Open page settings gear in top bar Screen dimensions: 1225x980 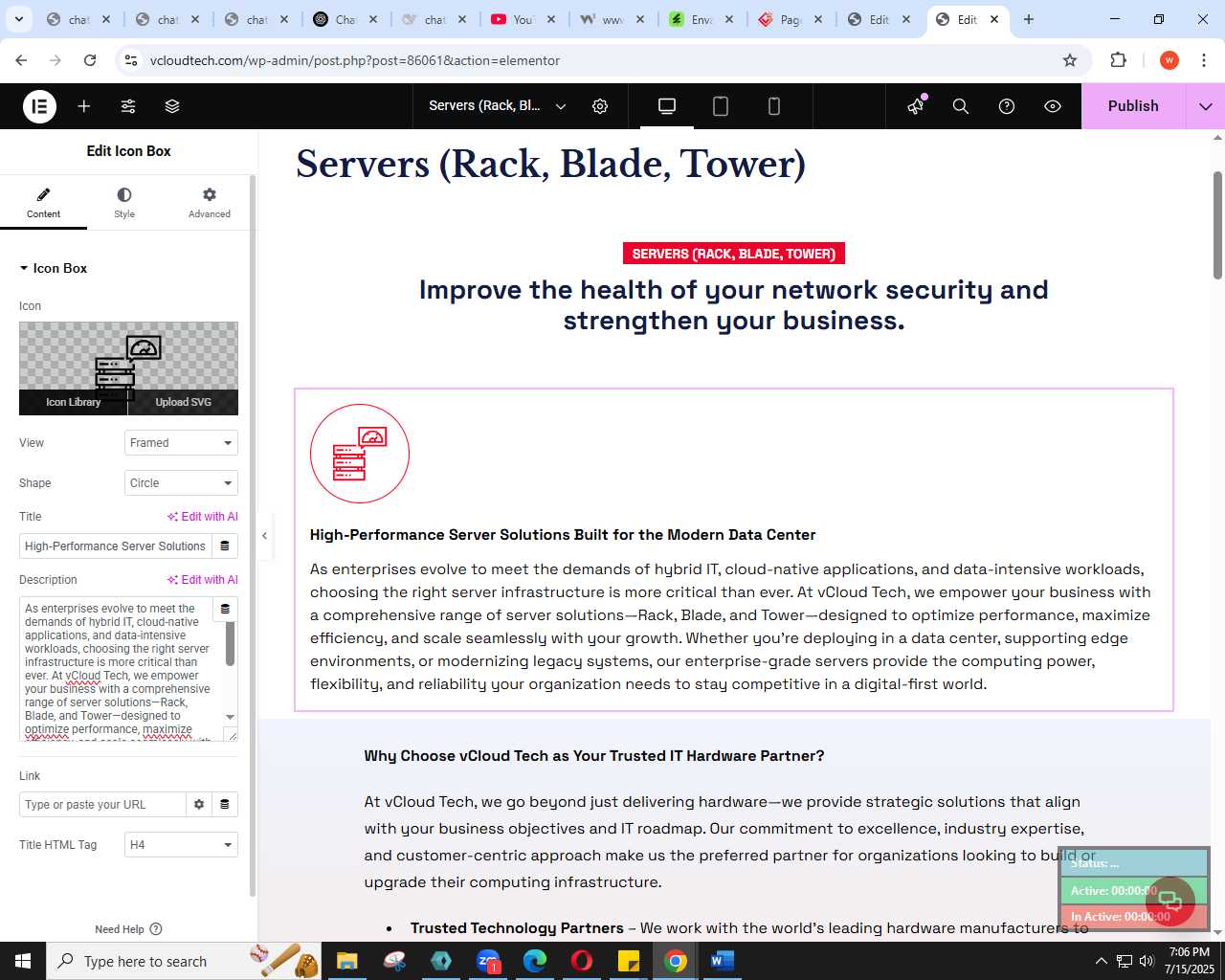coord(600,106)
